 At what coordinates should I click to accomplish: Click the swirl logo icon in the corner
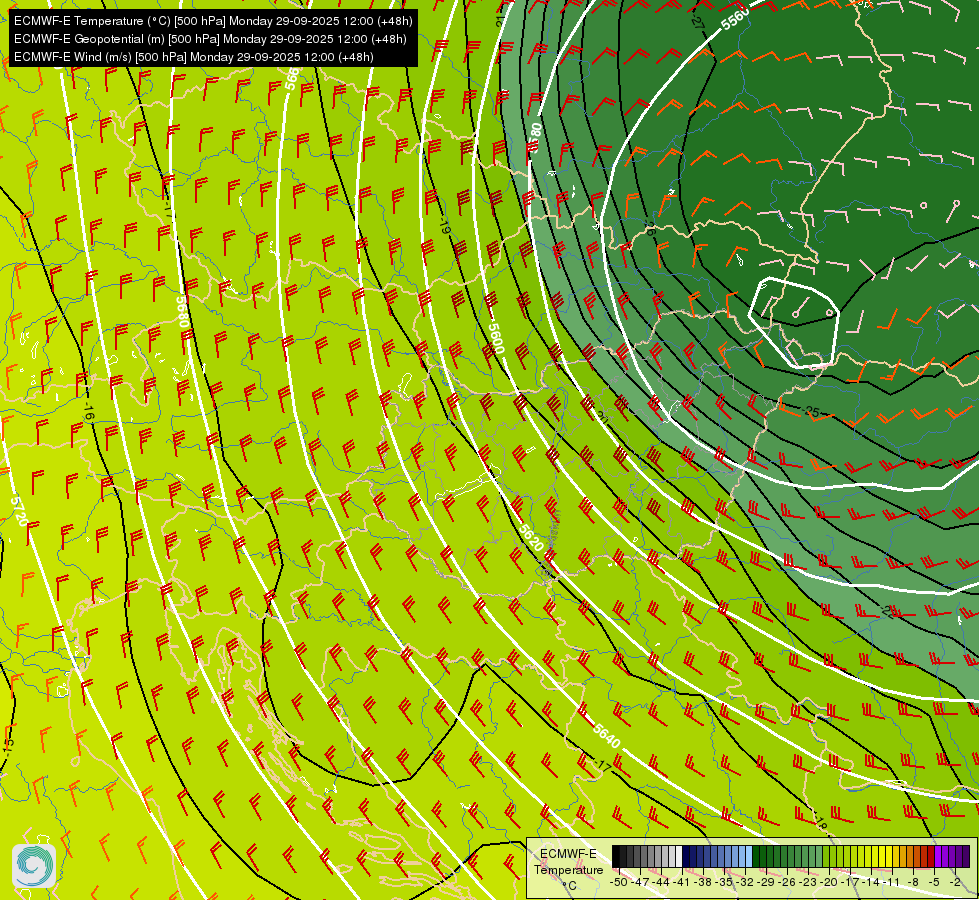pyautogui.click(x=34, y=866)
